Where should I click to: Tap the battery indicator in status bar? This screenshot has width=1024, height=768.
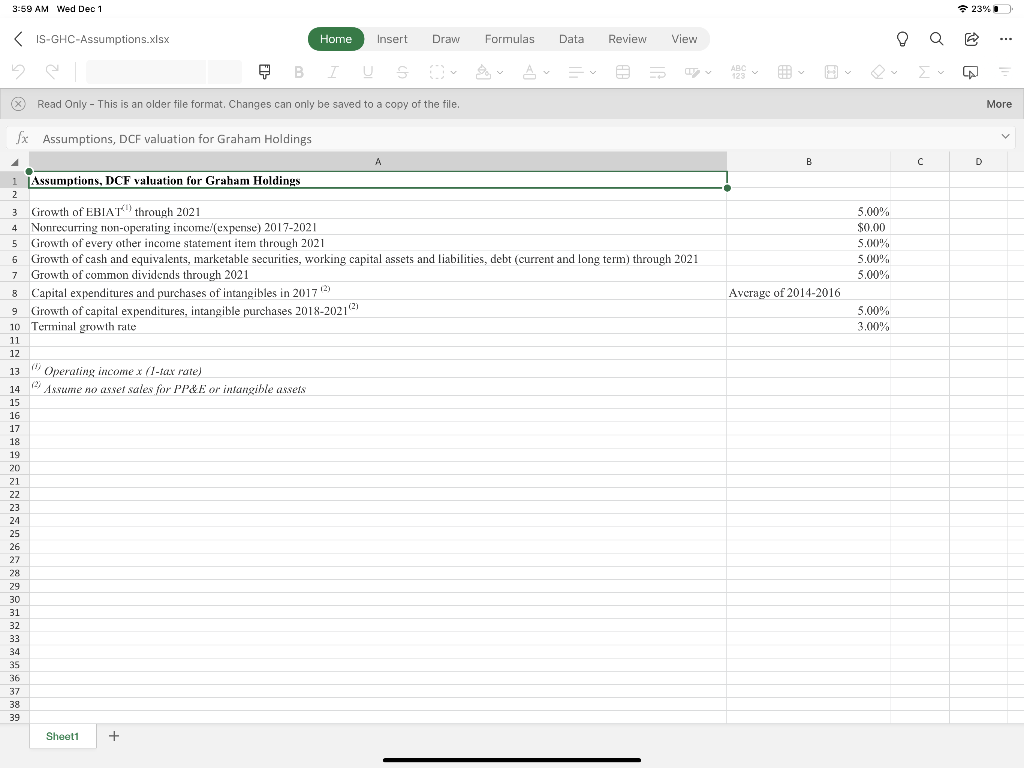[x=1002, y=8]
